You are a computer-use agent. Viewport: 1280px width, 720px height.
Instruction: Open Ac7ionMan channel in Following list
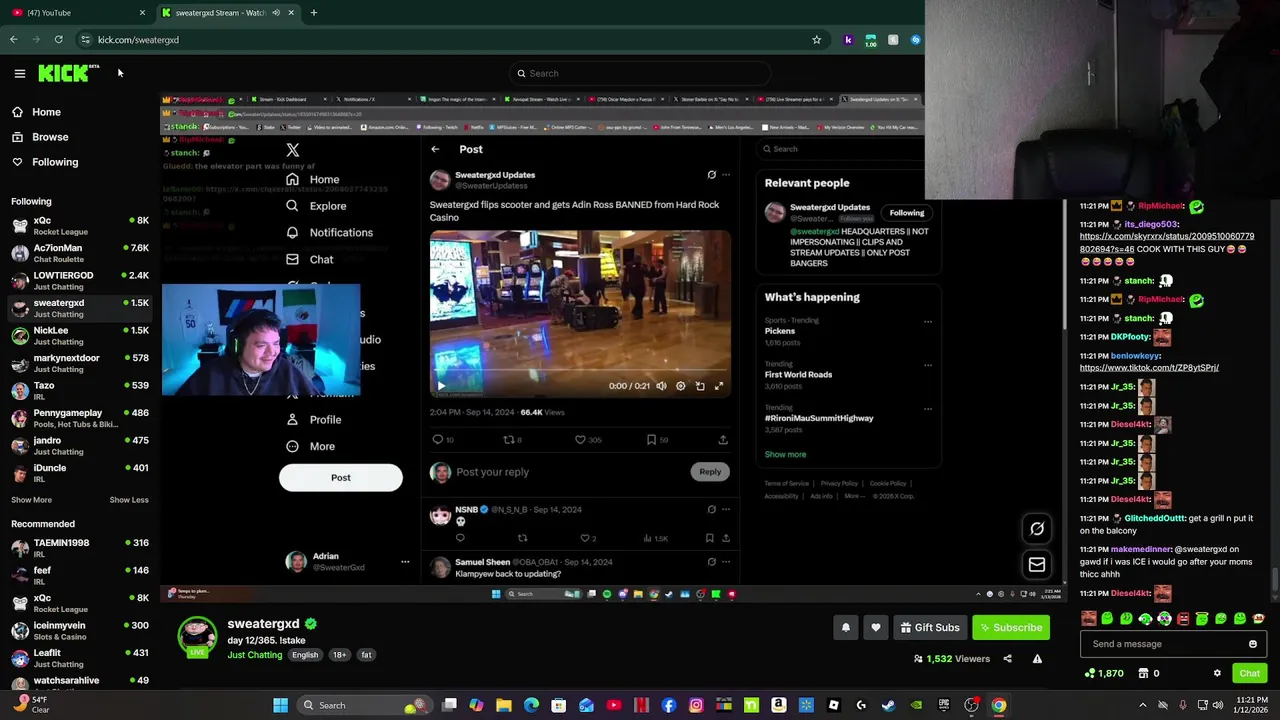[78, 253]
